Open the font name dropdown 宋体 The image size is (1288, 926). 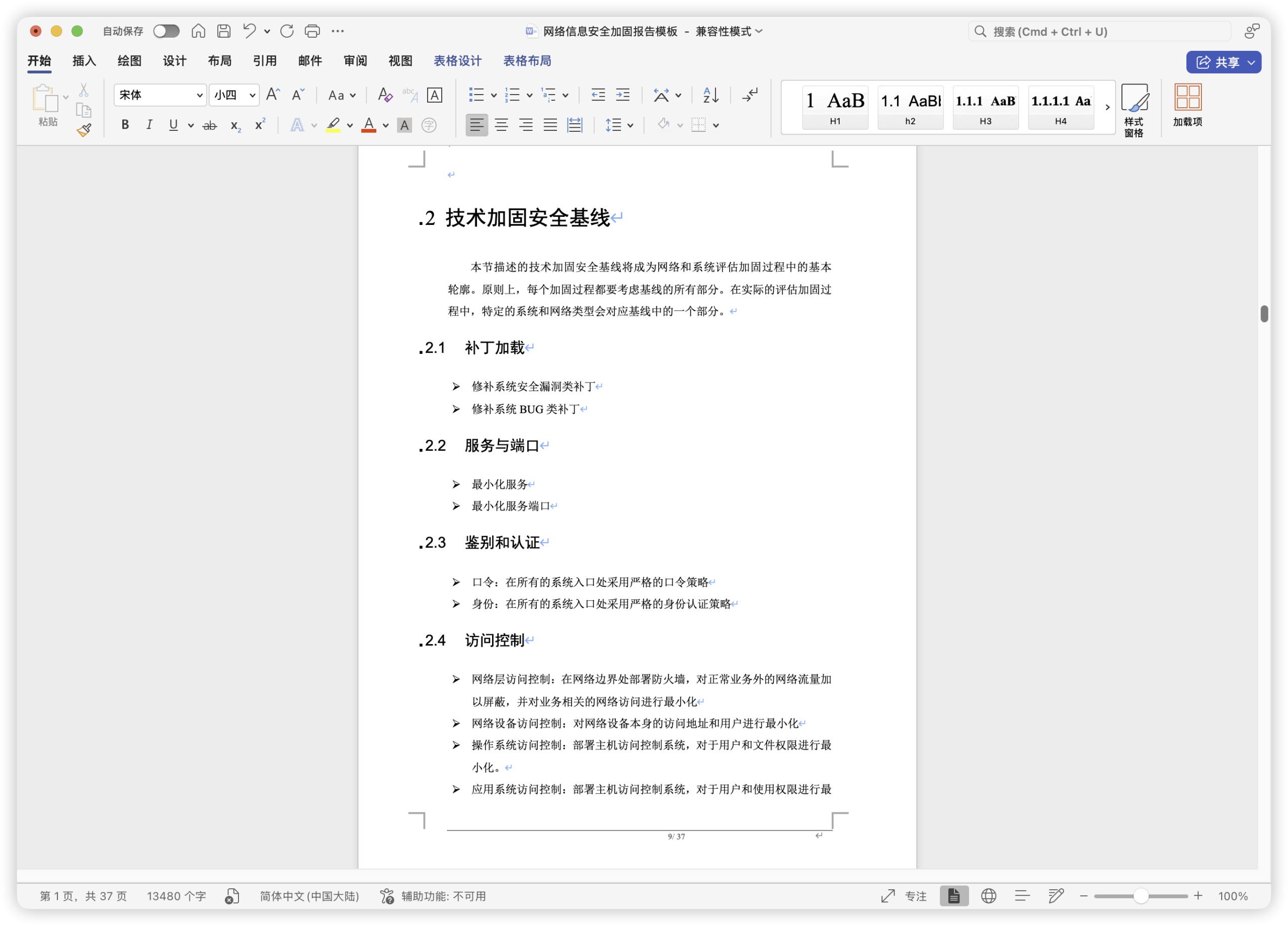pyautogui.click(x=199, y=96)
